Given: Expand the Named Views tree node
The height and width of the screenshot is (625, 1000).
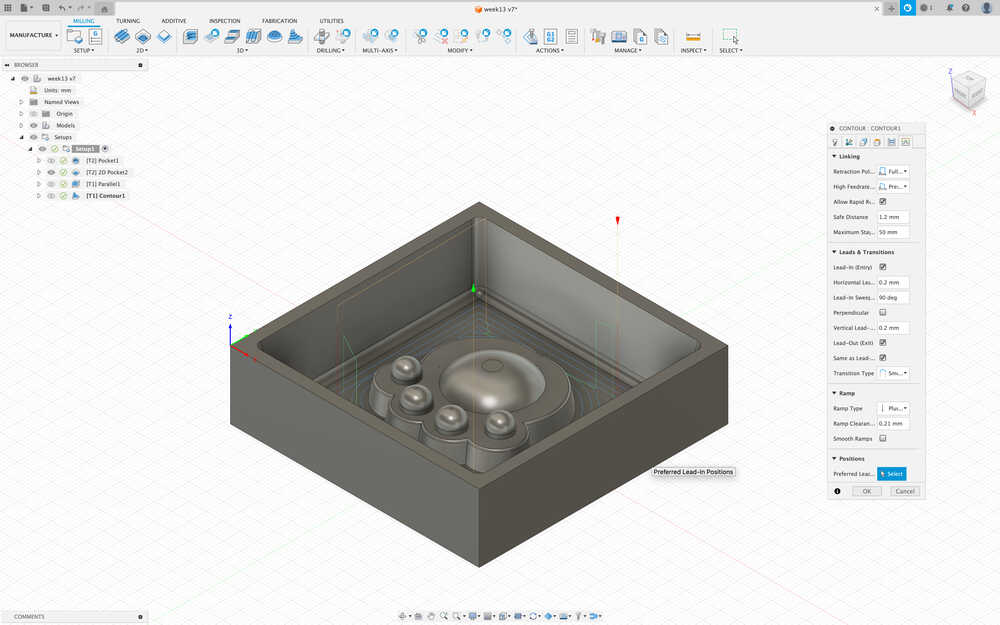Looking at the screenshot, I should (x=21, y=102).
